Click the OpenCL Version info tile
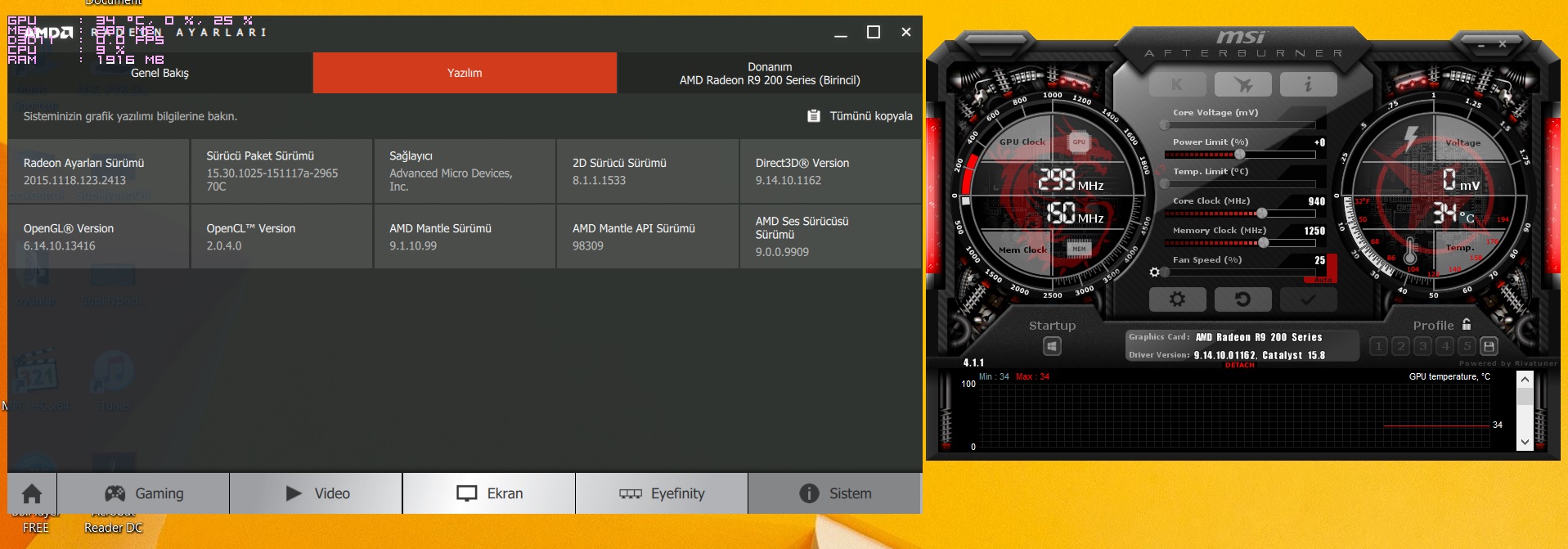The width and height of the screenshot is (1568, 549). [281, 236]
